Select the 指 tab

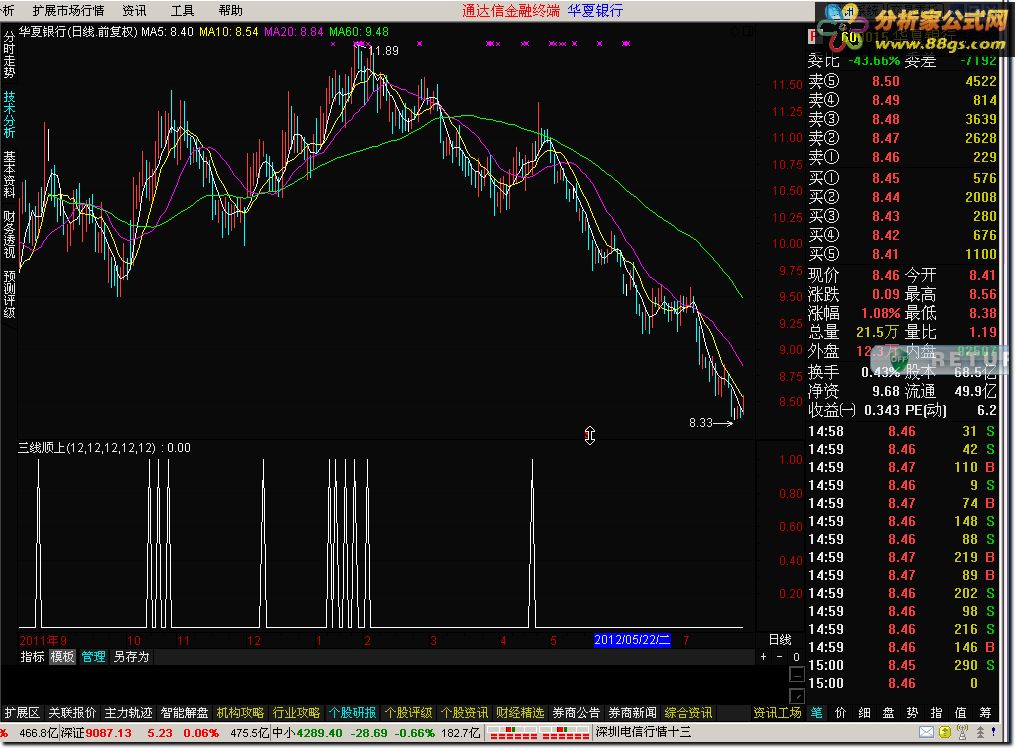[x=937, y=713]
